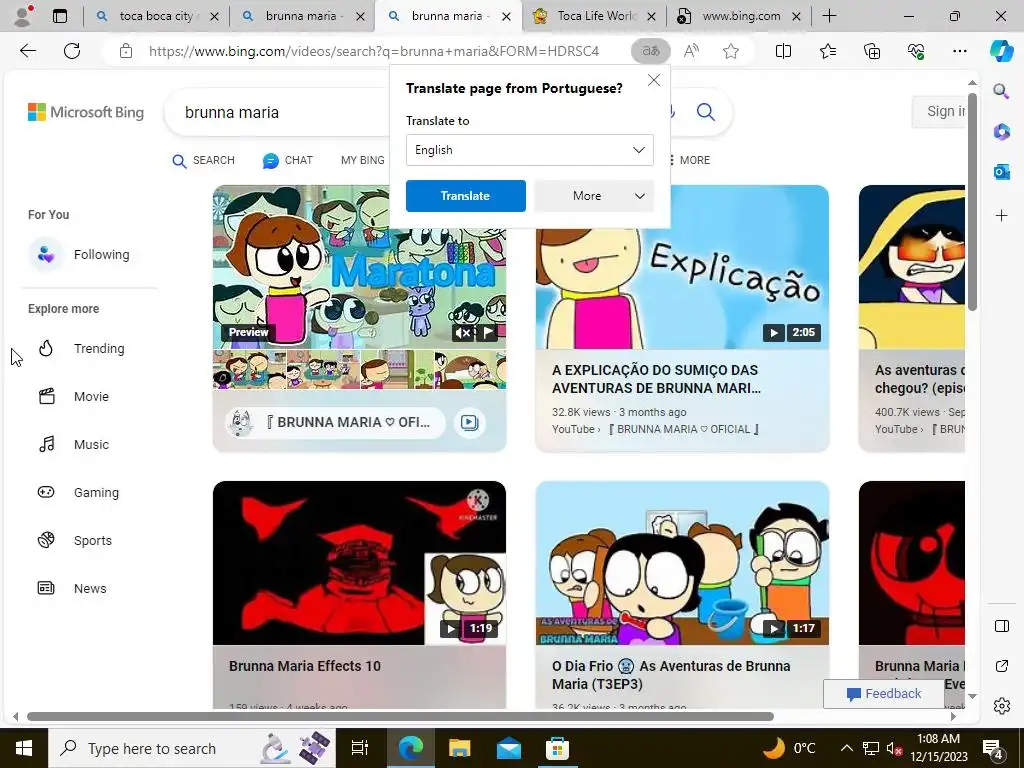
Task: Open the Windows Start menu
Action: click(24, 748)
